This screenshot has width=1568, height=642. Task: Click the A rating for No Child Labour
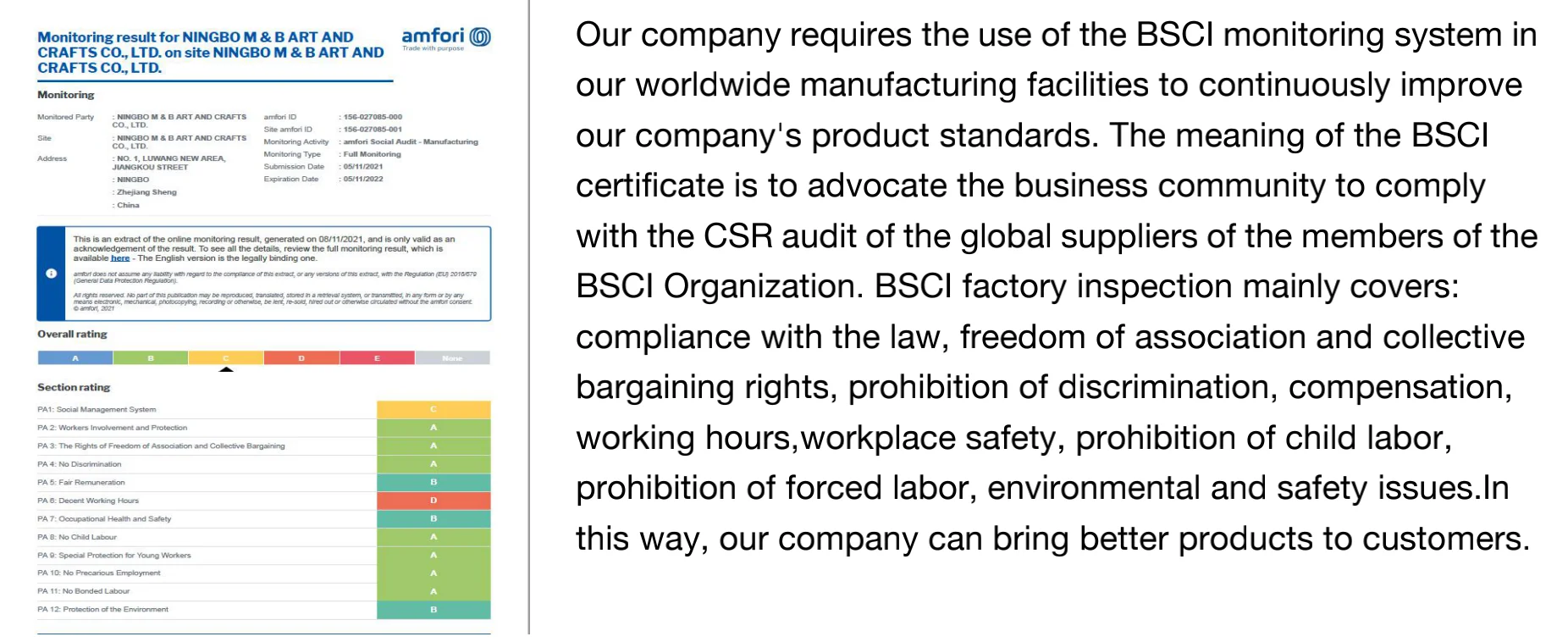pos(433,537)
